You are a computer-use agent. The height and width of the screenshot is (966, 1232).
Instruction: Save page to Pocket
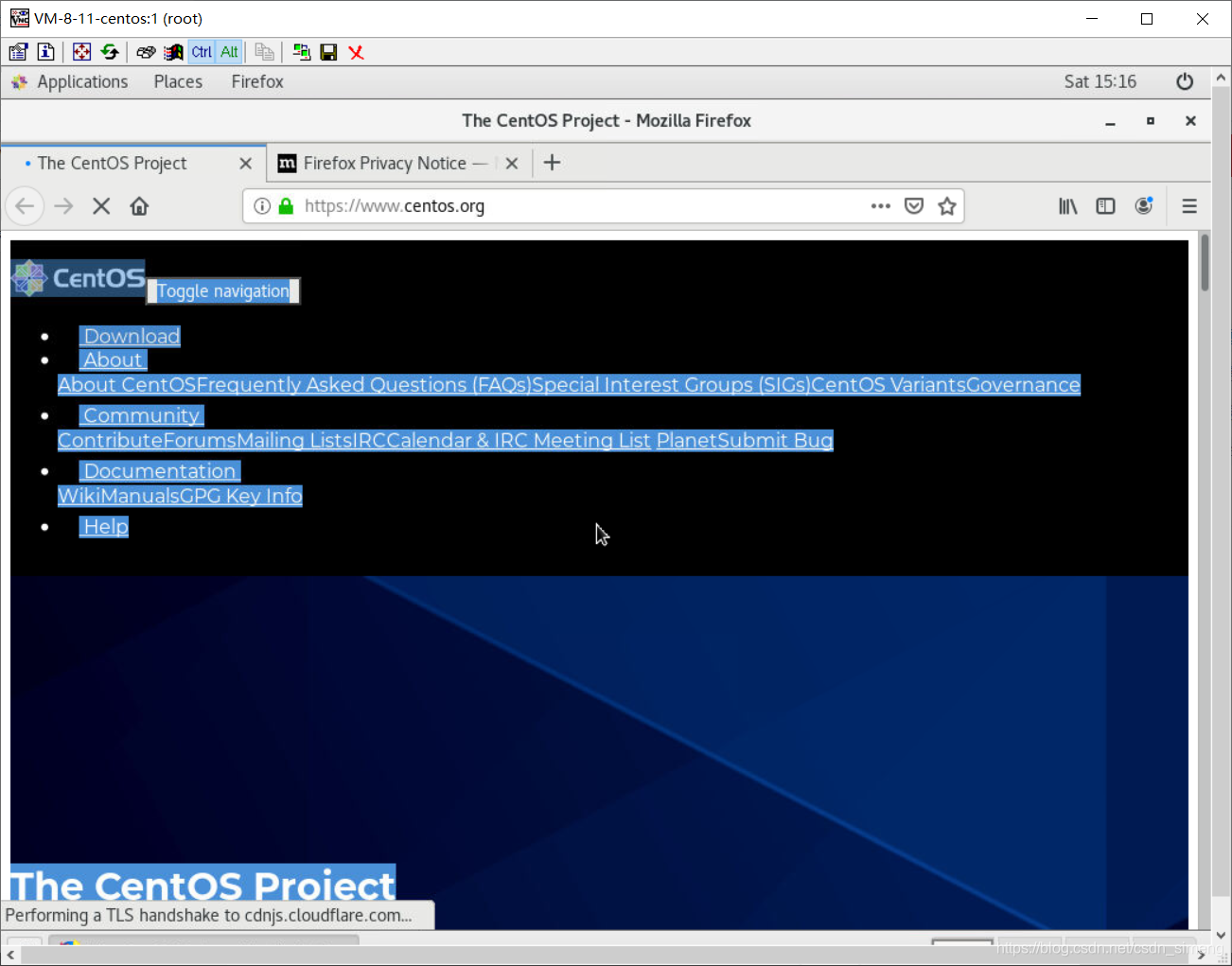tap(914, 206)
